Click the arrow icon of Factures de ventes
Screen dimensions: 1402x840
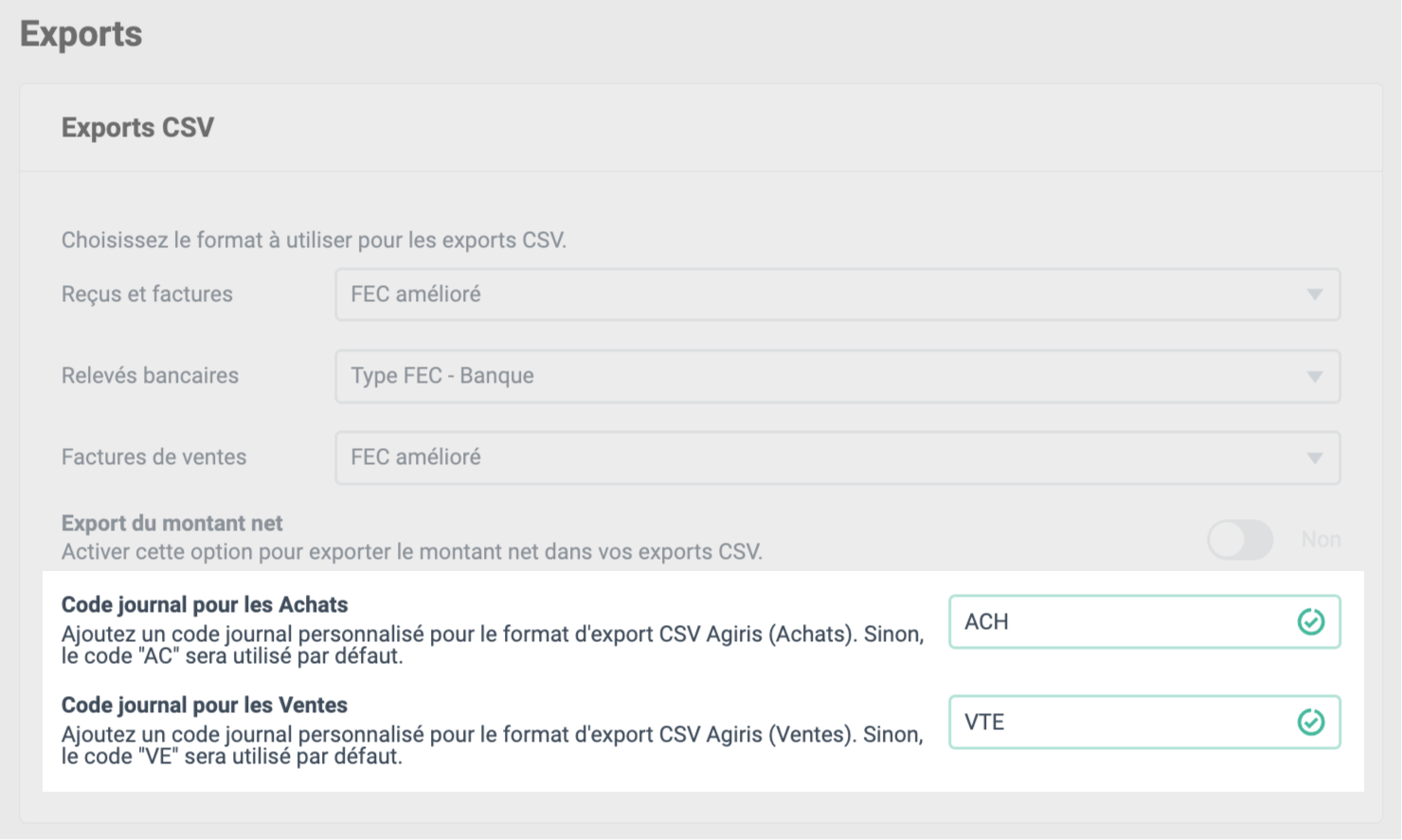pyautogui.click(x=1315, y=458)
